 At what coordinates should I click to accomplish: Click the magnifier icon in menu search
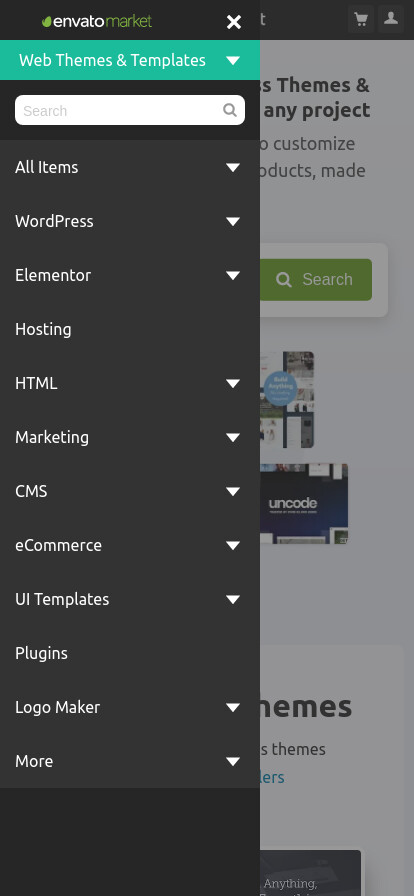coord(230,110)
